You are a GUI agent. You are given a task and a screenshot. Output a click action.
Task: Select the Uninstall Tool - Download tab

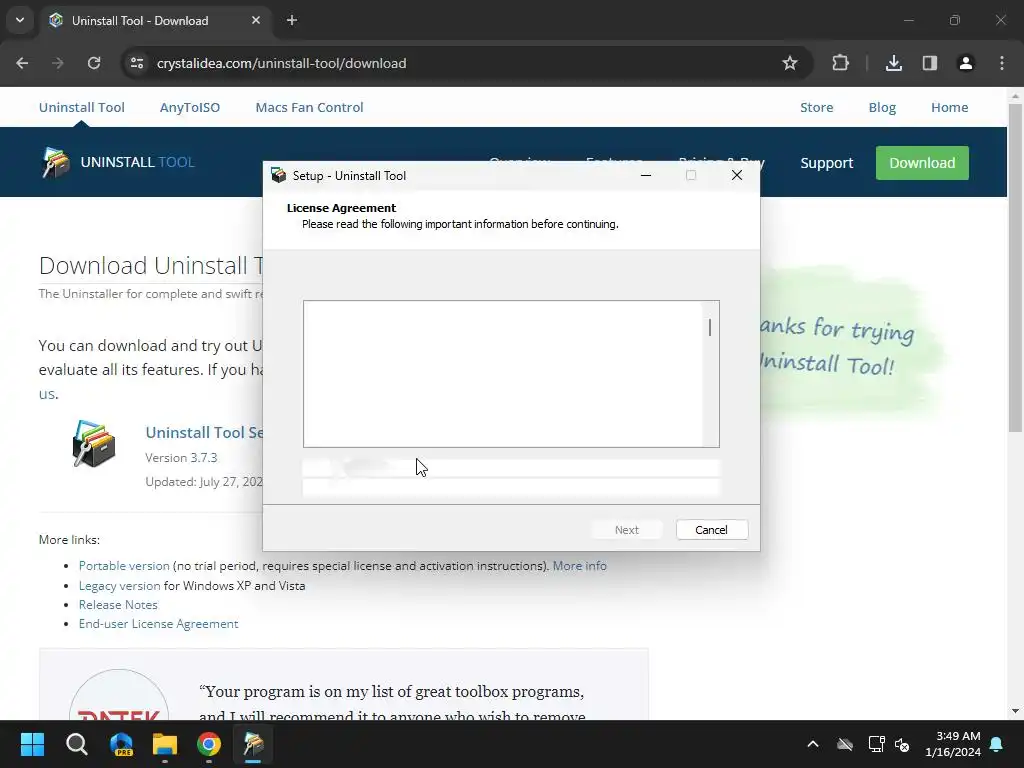(x=154, y=20)
